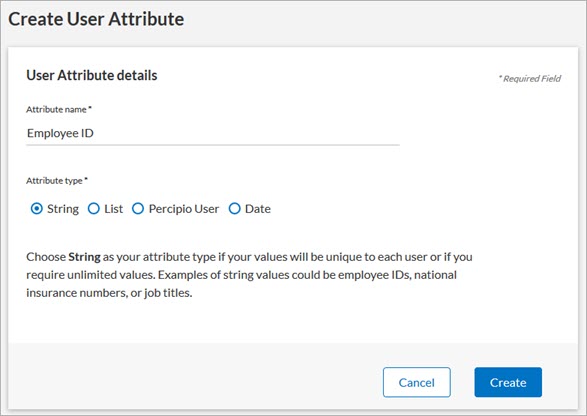Click the 'String' label text
Screen dimensions: 587x416
[x=63, y=209]
